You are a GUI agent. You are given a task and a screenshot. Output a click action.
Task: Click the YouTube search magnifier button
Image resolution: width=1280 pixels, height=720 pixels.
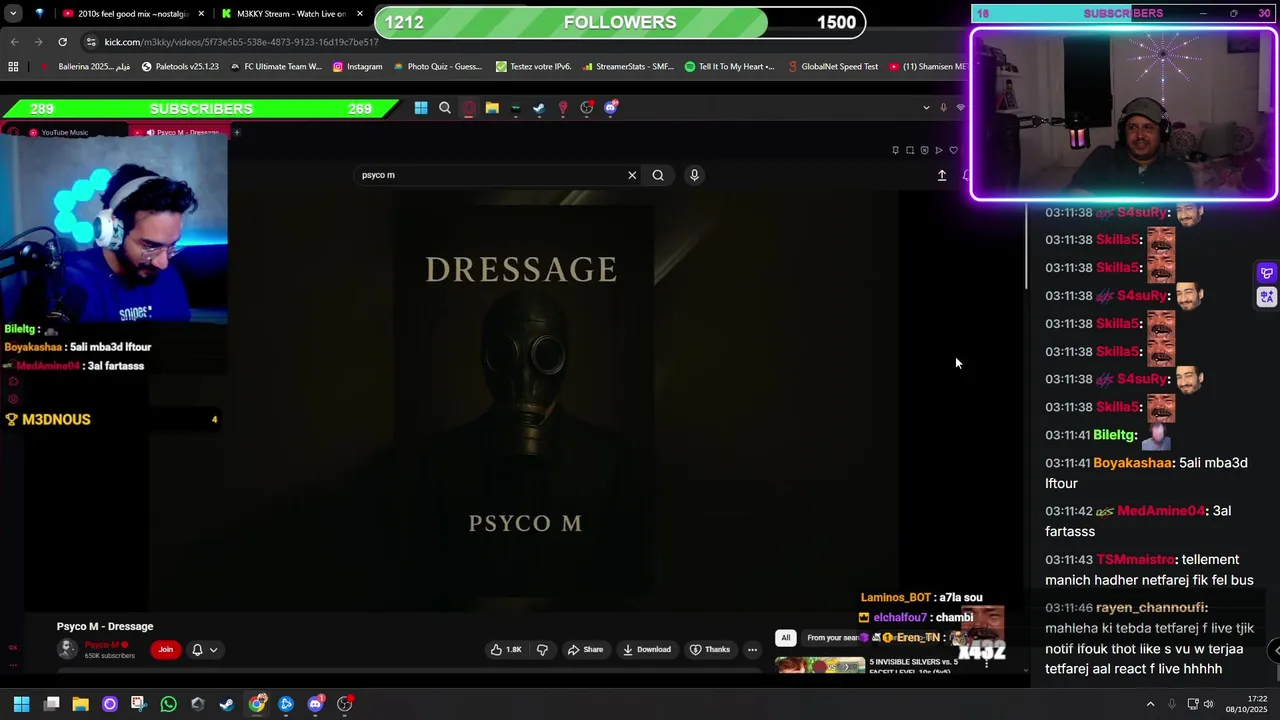click(x=658, y=175)
